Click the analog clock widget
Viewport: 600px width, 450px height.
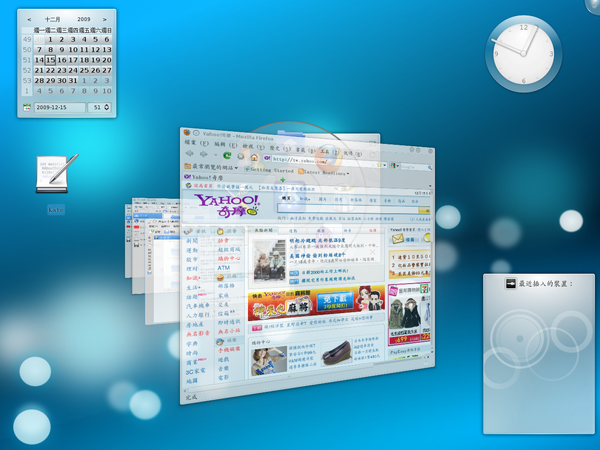point(523,54)
